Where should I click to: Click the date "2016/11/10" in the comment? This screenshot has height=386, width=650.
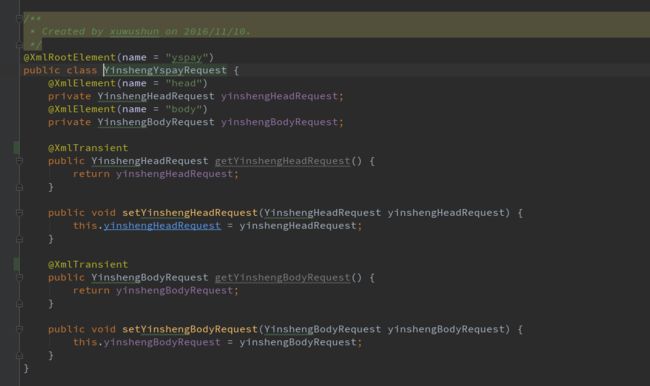[215, 32]
